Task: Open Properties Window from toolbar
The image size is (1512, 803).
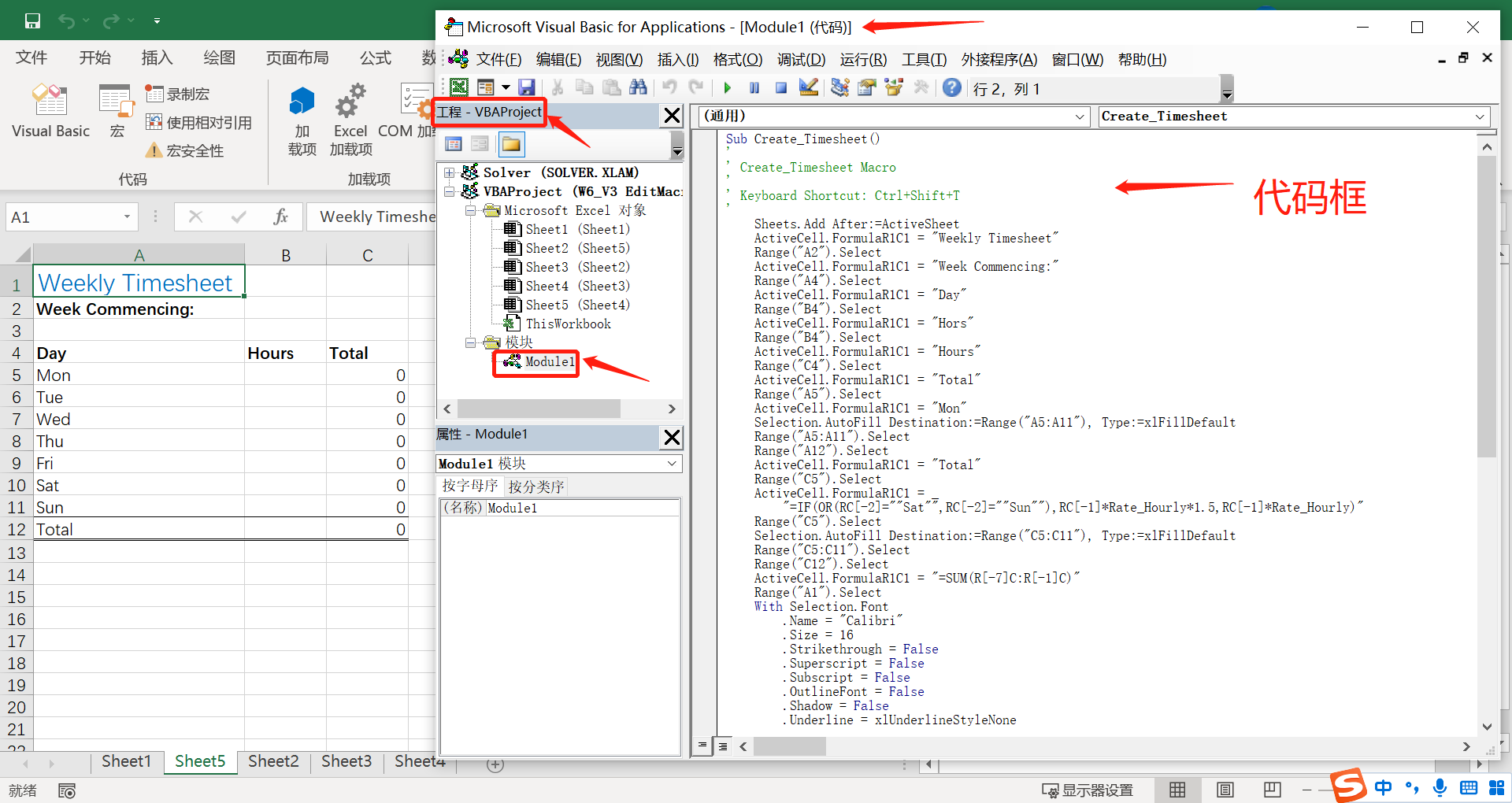Action: coord(867,87)
